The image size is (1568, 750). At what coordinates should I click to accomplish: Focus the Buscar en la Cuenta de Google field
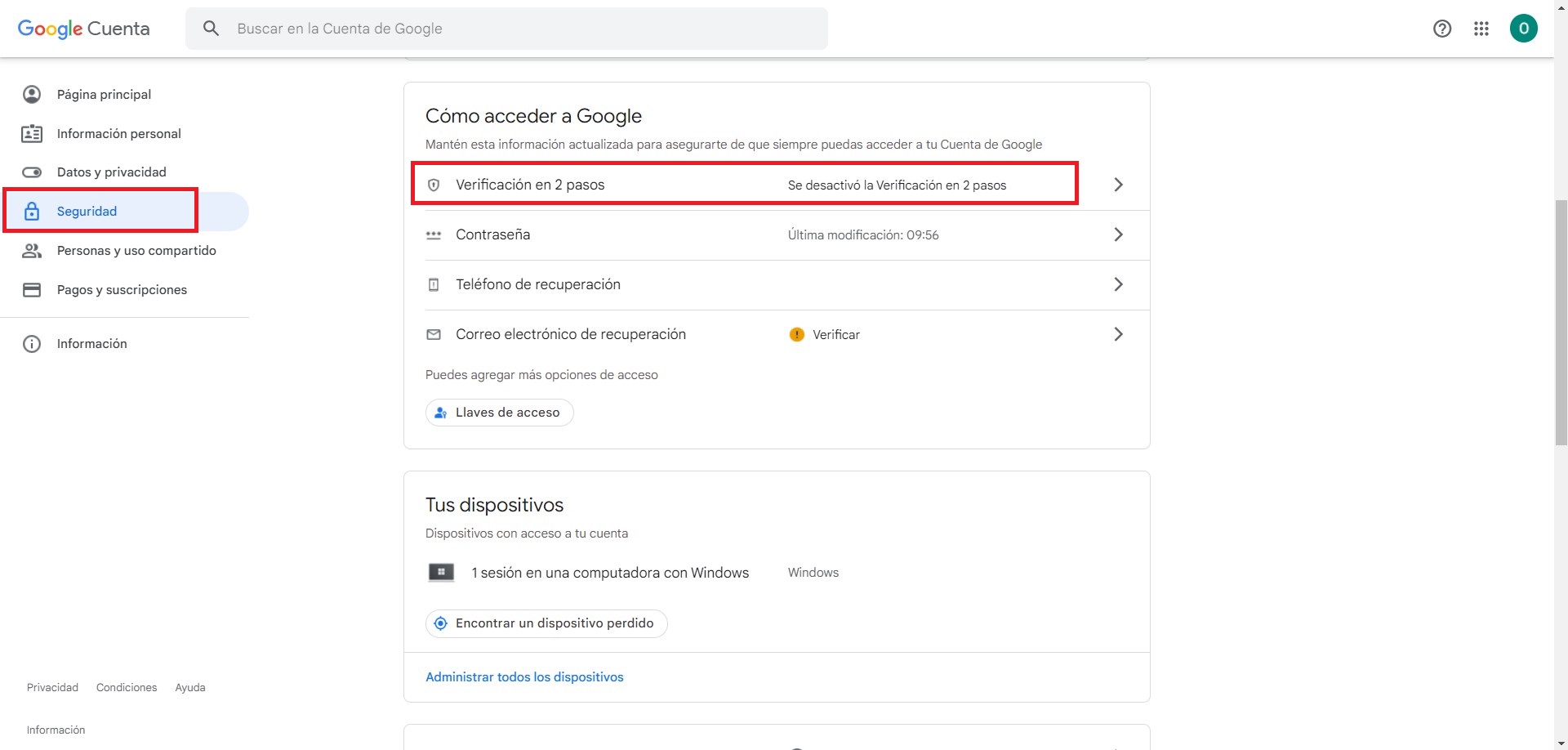tap(506, 29)
